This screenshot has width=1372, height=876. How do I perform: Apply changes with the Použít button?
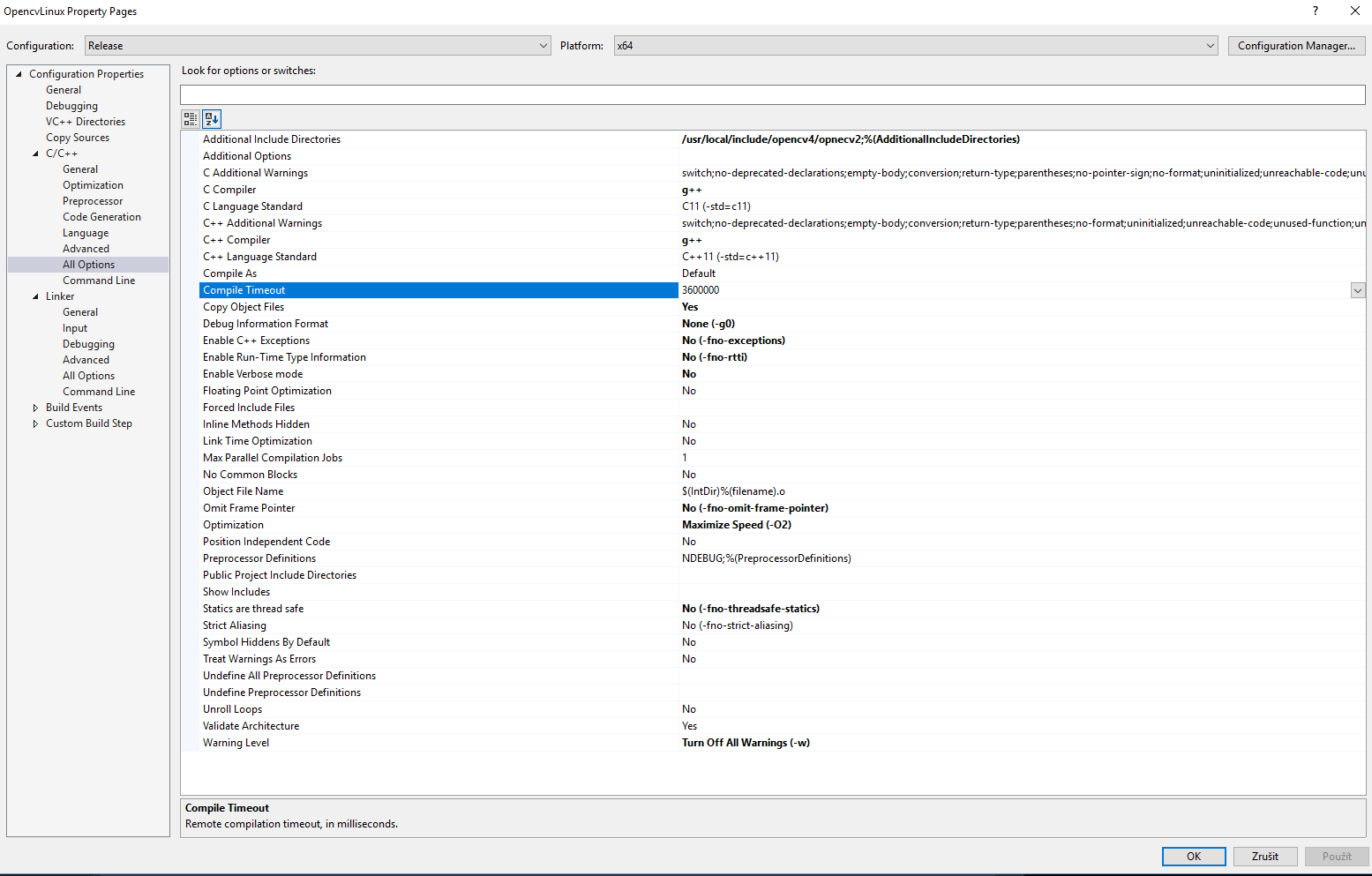click(1337, 856)
